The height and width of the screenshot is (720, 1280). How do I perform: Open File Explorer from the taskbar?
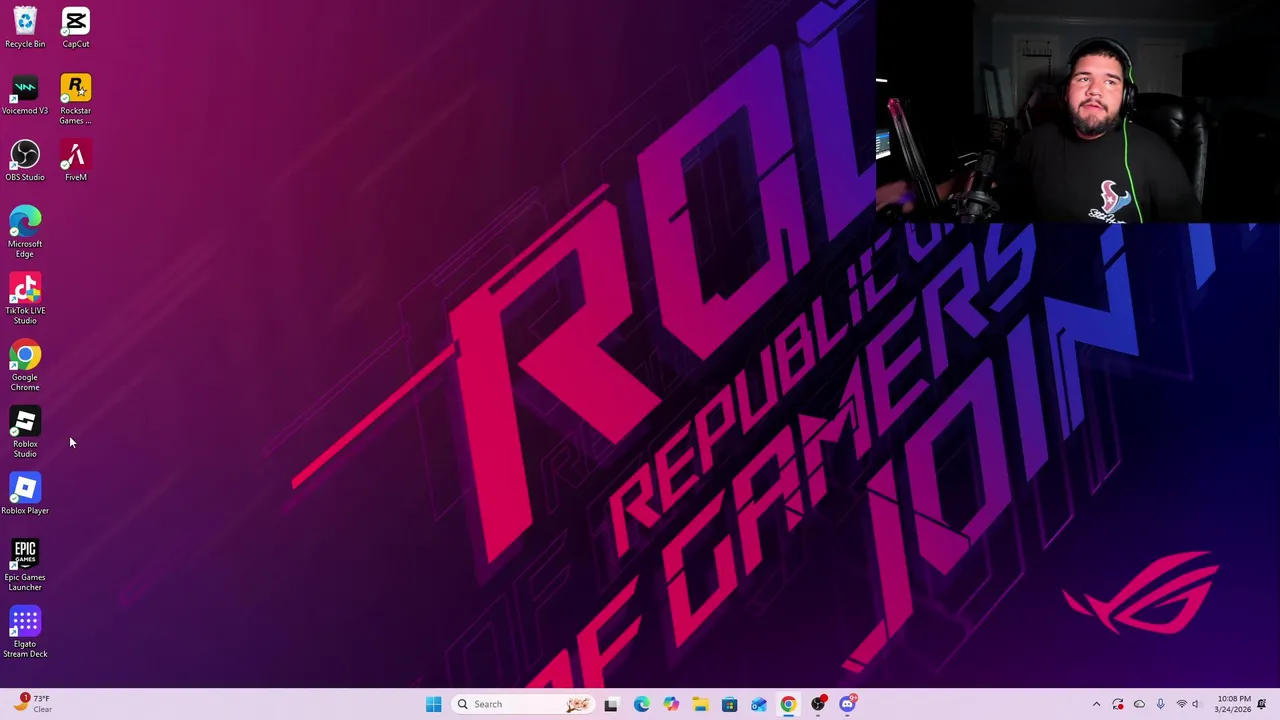point(700,704)
